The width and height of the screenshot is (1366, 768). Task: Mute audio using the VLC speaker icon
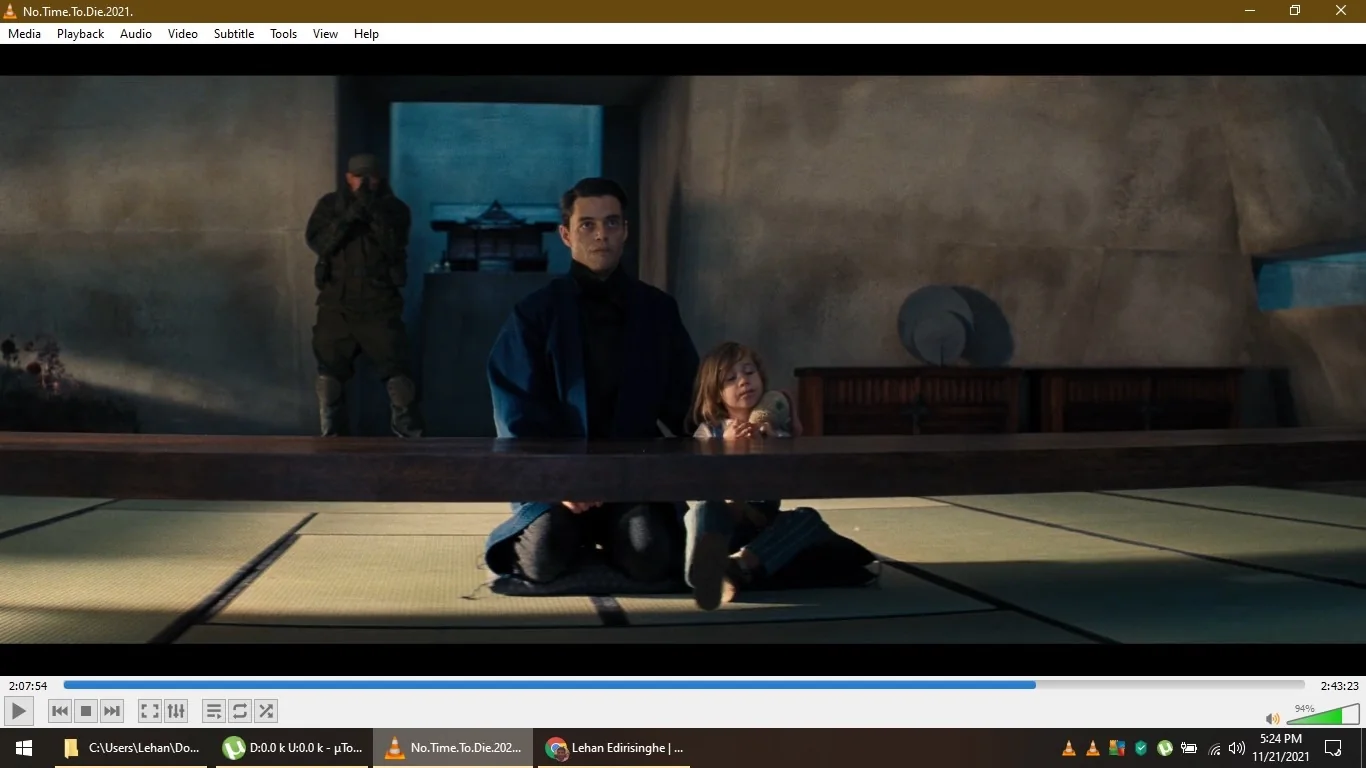1272,718
